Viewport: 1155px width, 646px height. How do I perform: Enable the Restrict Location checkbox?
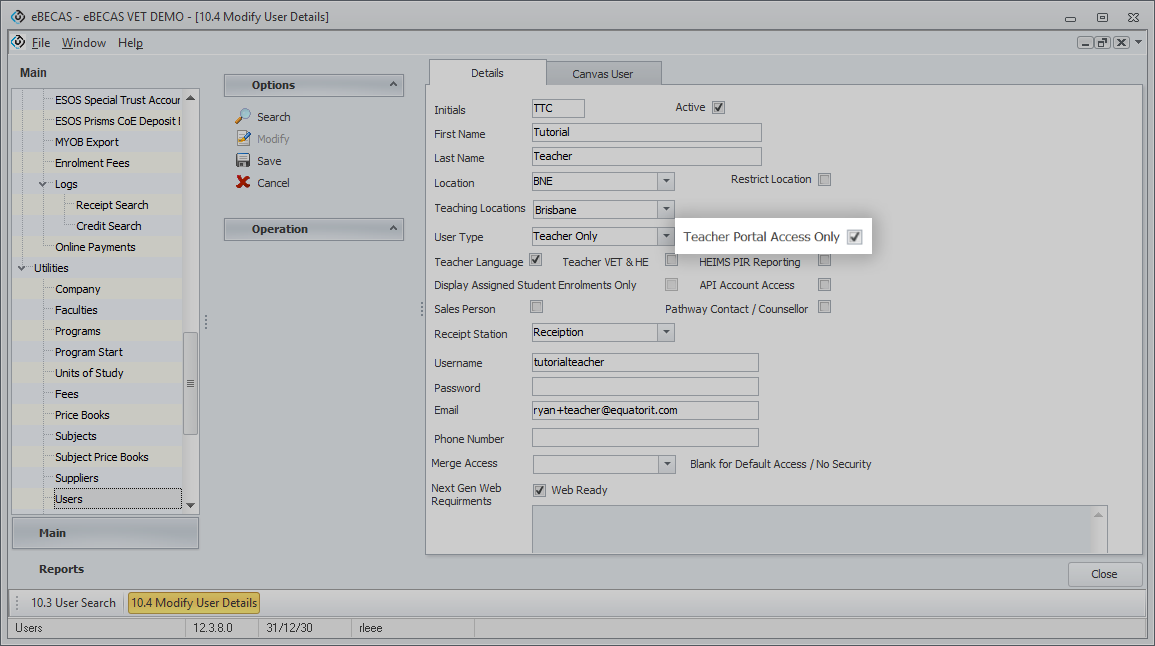(825, 180)
